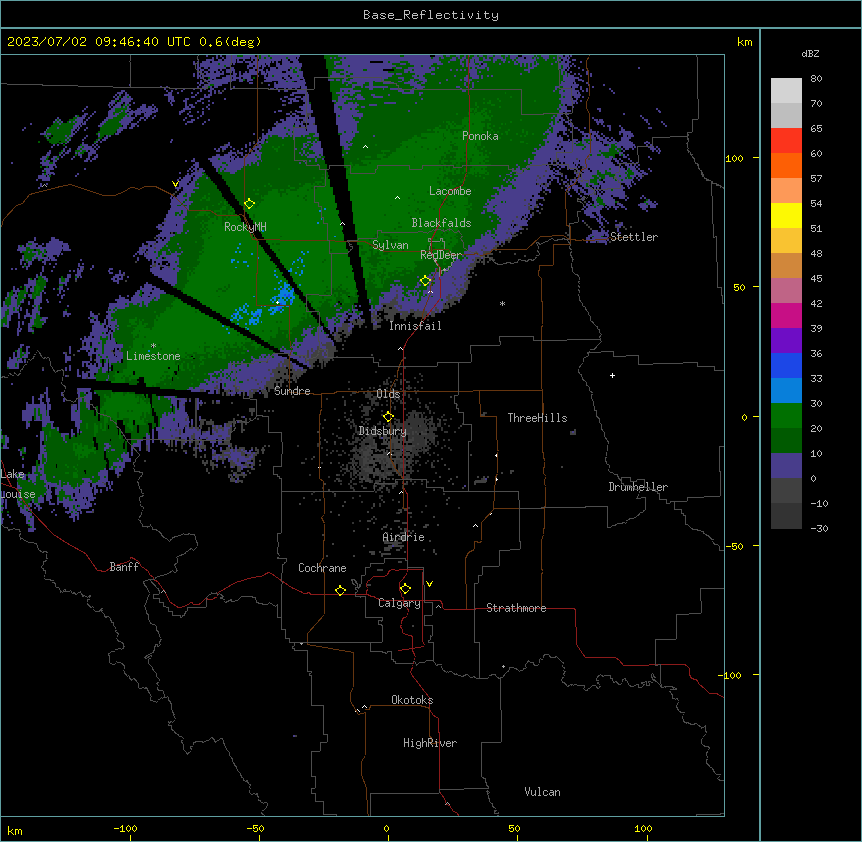Select the bright green 20-30 dBZ swatch
Screen dimensions: 862x842
[x=786, y=416]
